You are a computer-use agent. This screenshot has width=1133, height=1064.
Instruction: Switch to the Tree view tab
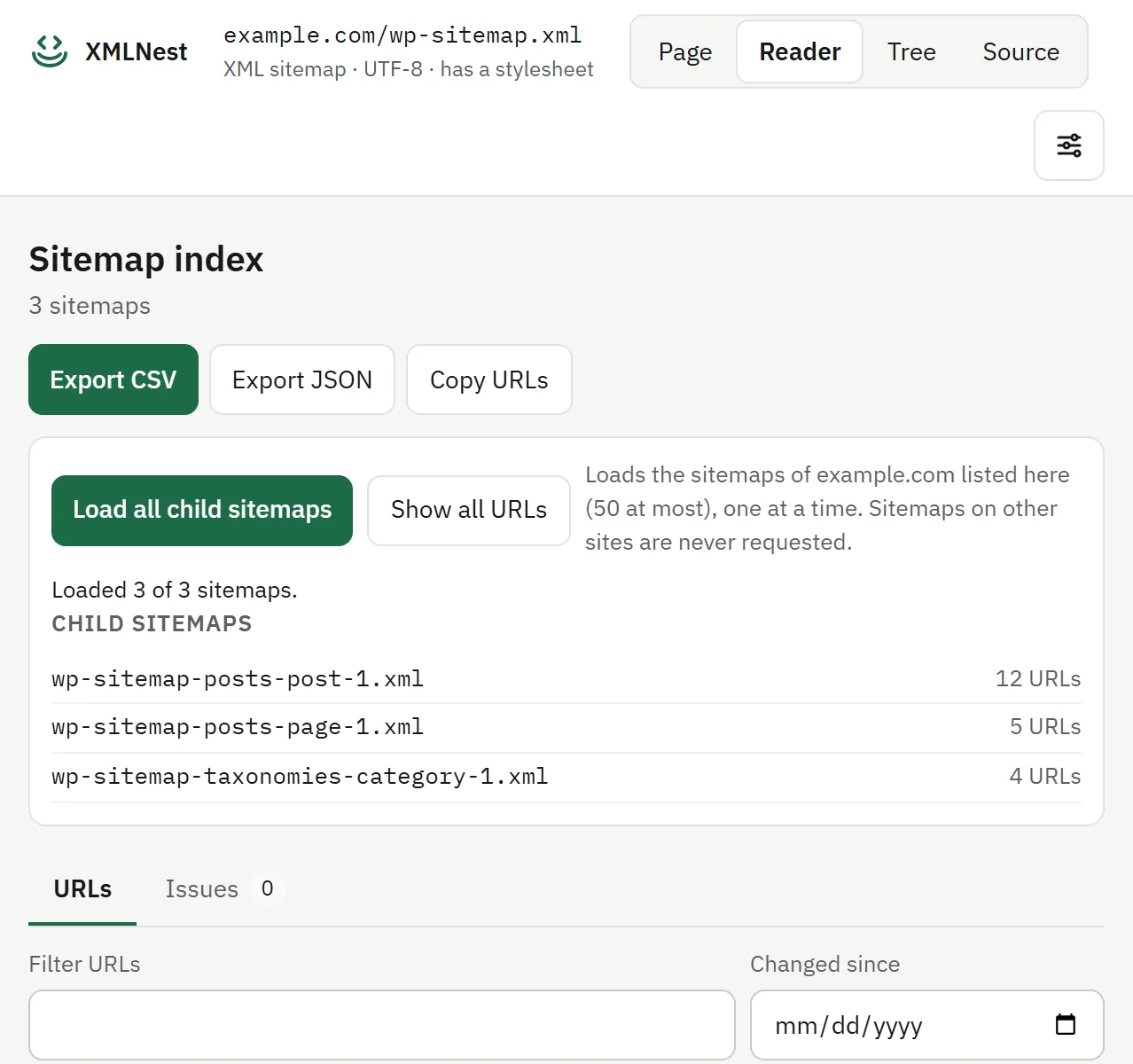click(x=911, y=51)
